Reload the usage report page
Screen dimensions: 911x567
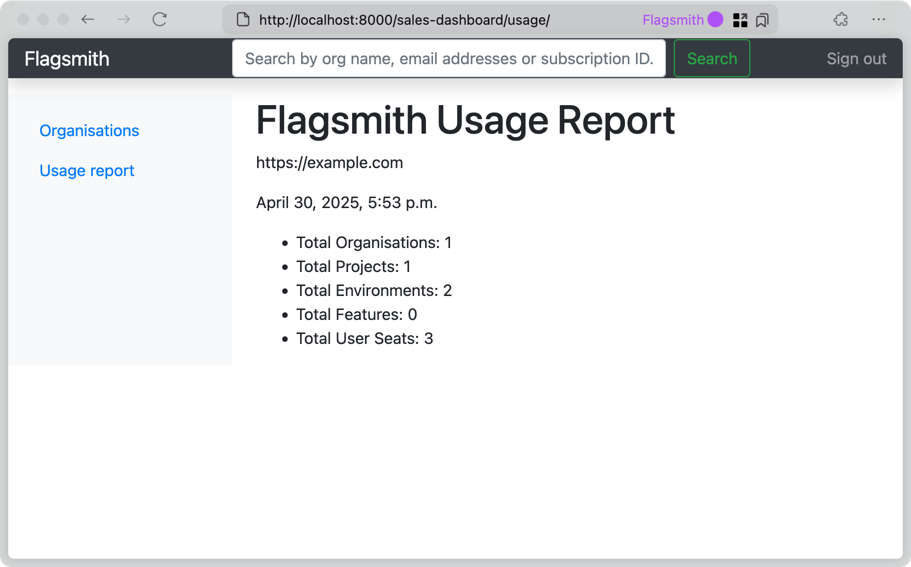pos(159,19)
